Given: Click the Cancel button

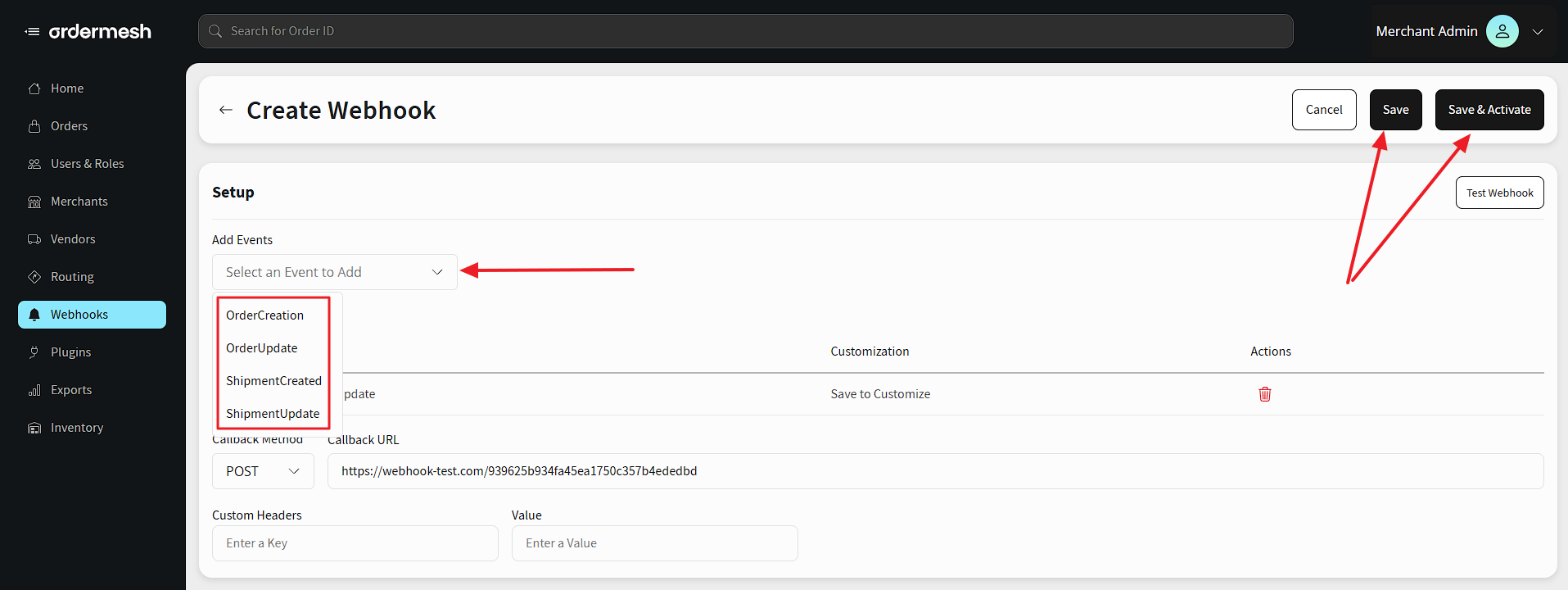Looking at the screenshot, I should pyautogui.click(x=1323, y=110).
